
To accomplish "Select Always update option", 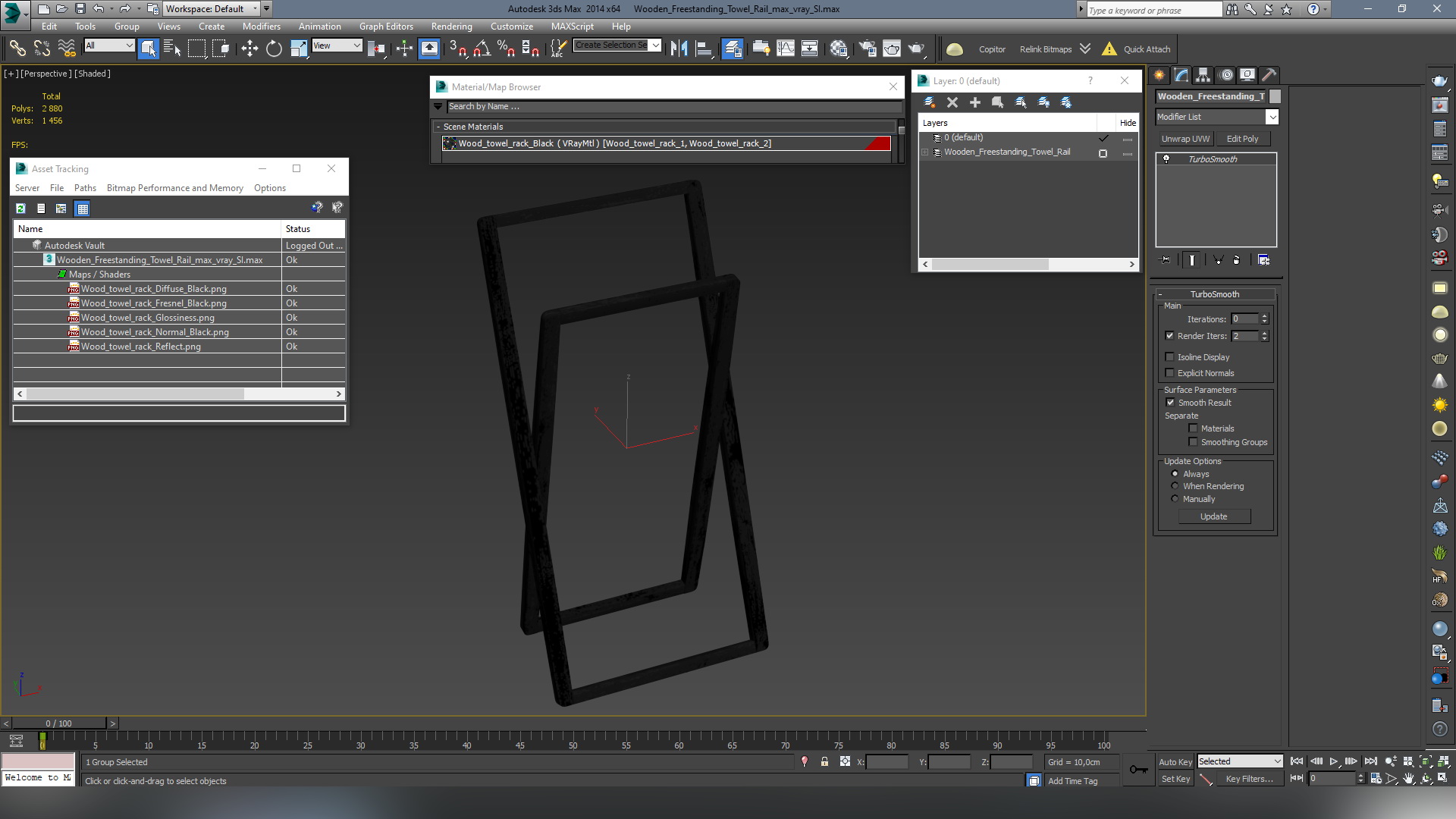I will click(x=1175, y=474).
